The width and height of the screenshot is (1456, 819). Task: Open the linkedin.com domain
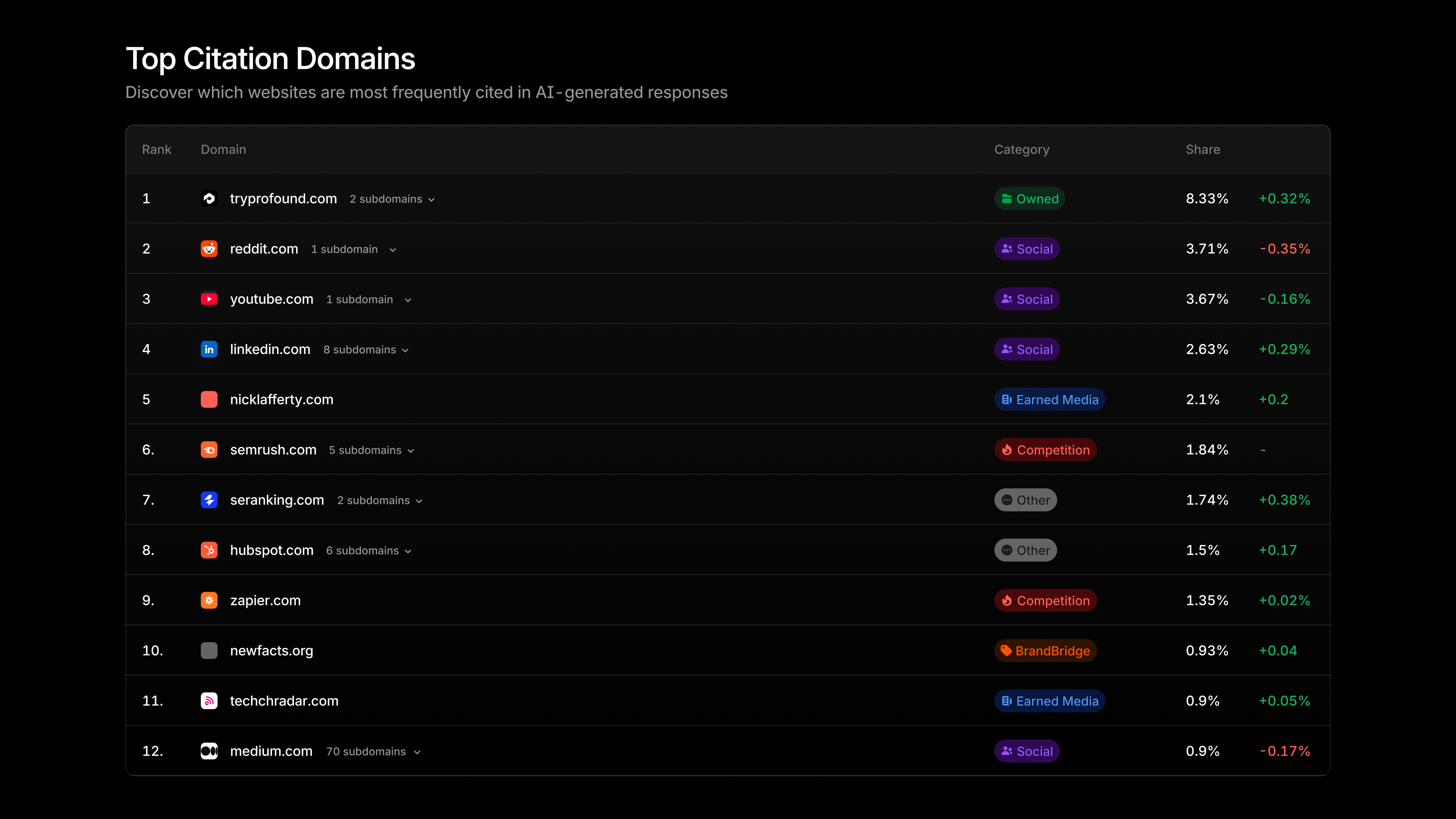(x=270, y=349)
